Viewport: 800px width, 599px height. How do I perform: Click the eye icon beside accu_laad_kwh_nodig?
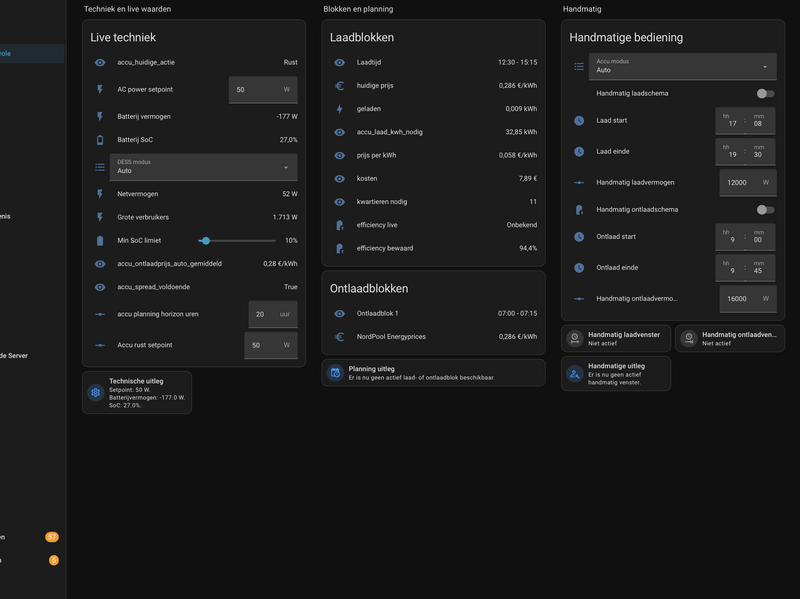point(339,132)
